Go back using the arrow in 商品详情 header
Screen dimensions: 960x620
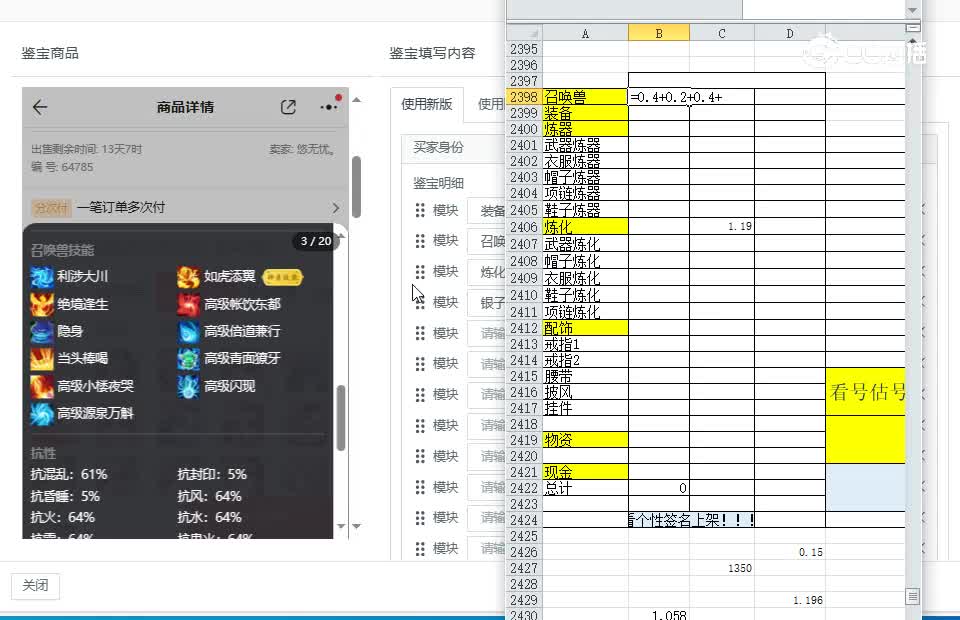(40, 108)
